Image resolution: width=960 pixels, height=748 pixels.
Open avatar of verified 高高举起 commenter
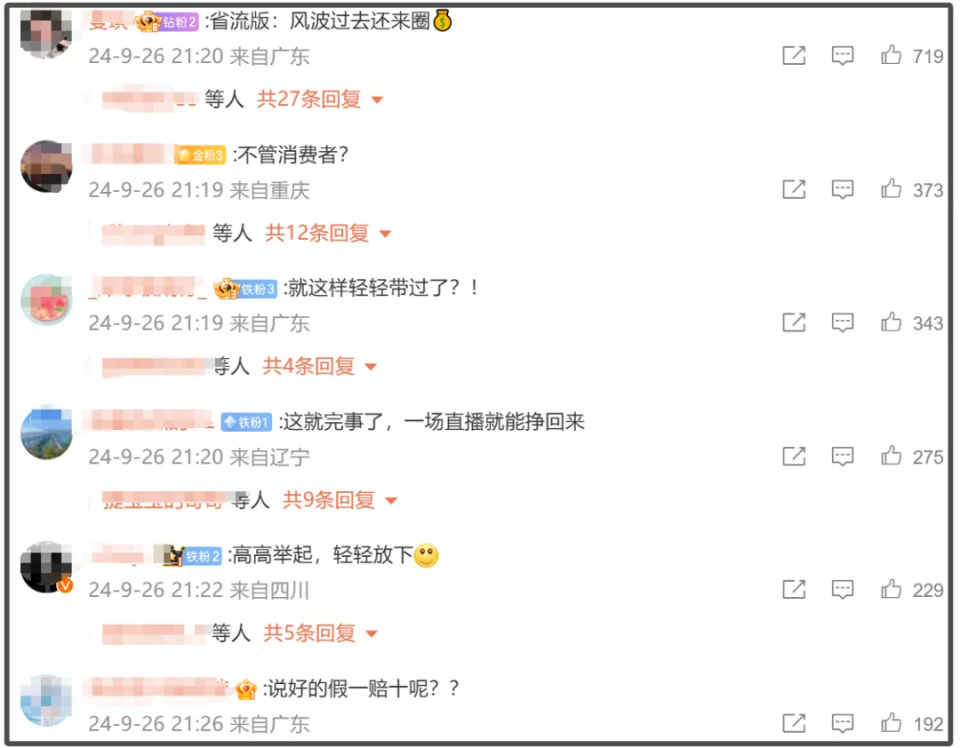click(46, 567)
